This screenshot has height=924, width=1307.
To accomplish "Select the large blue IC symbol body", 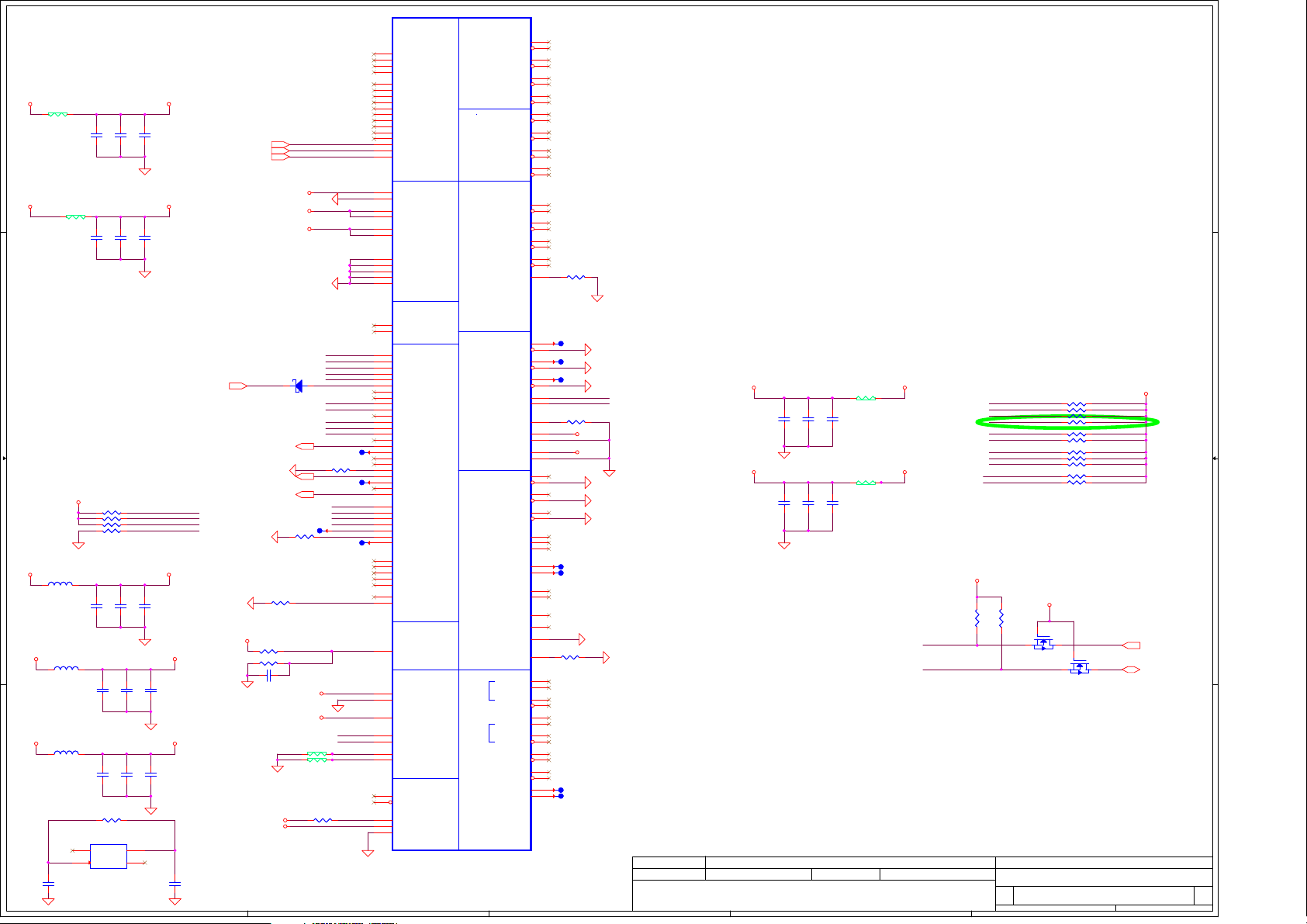I will click(462, 434).
